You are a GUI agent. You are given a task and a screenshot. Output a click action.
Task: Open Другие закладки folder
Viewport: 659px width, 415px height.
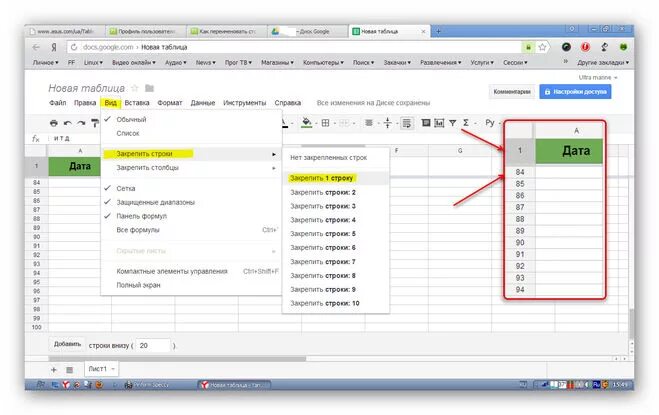coord(603,63)
